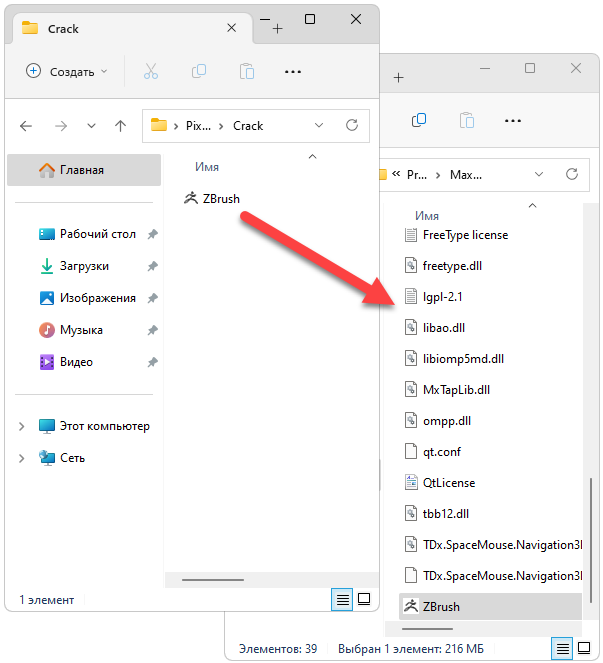Select the MxTapLib.dll file
The height and width of the screenshot is (663, 603).
447,389
